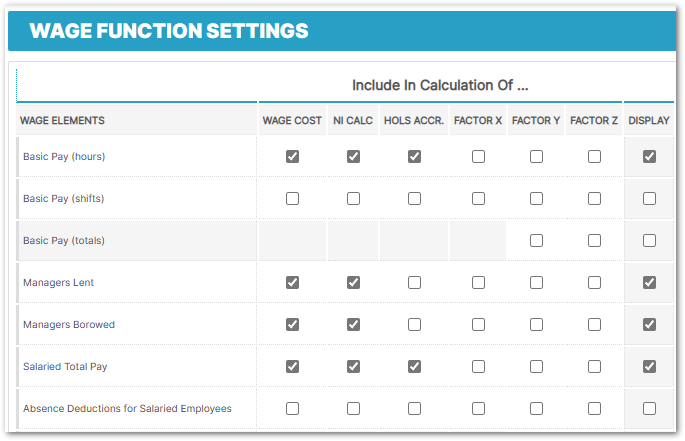
Task: Uncheck NI Calc for Managers Lent
Action: tap(353, 283)
